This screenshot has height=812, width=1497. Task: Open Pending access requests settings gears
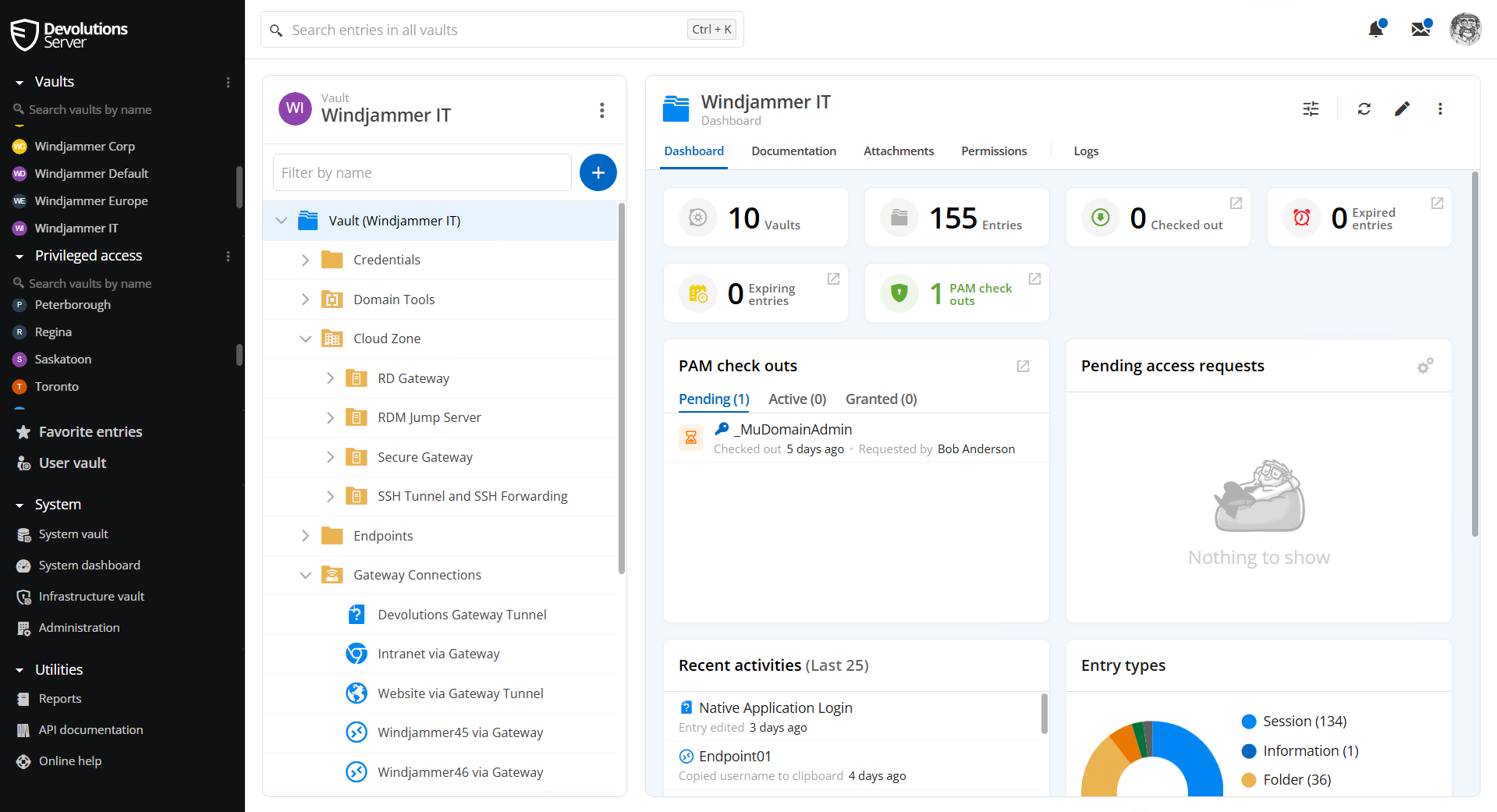1425,366
